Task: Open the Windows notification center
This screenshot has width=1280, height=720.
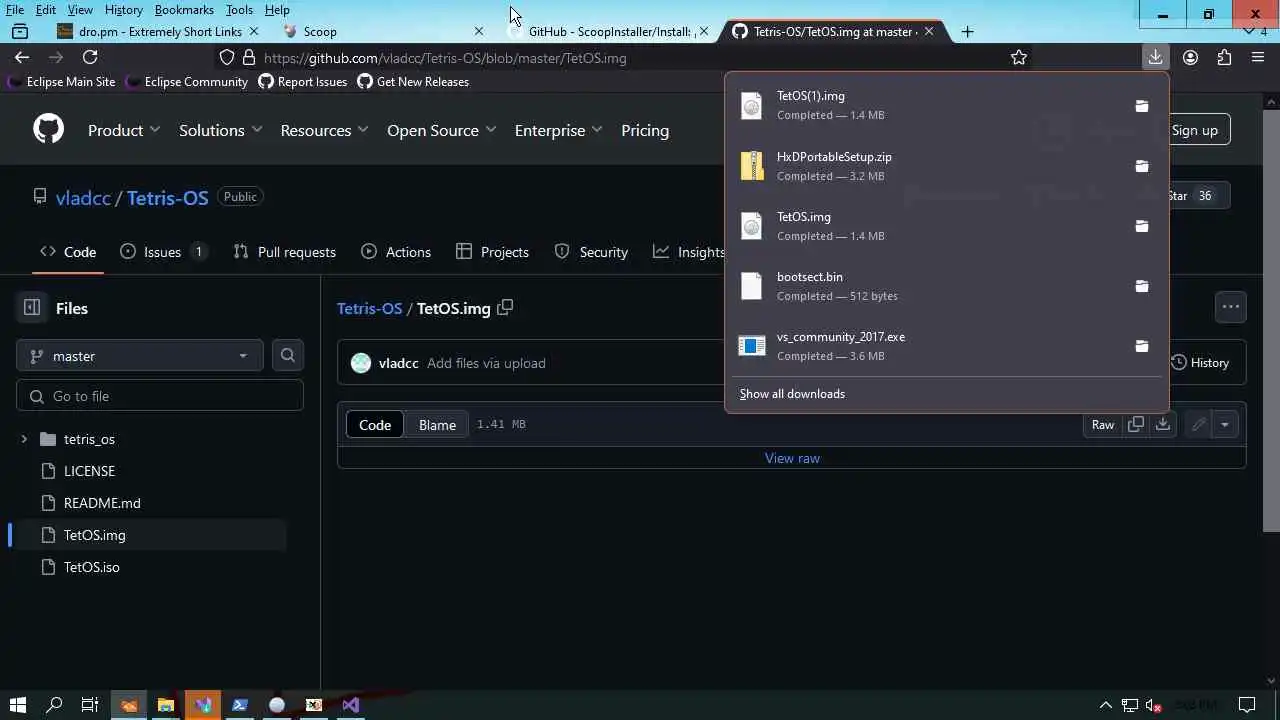Action: [1247, 705]
